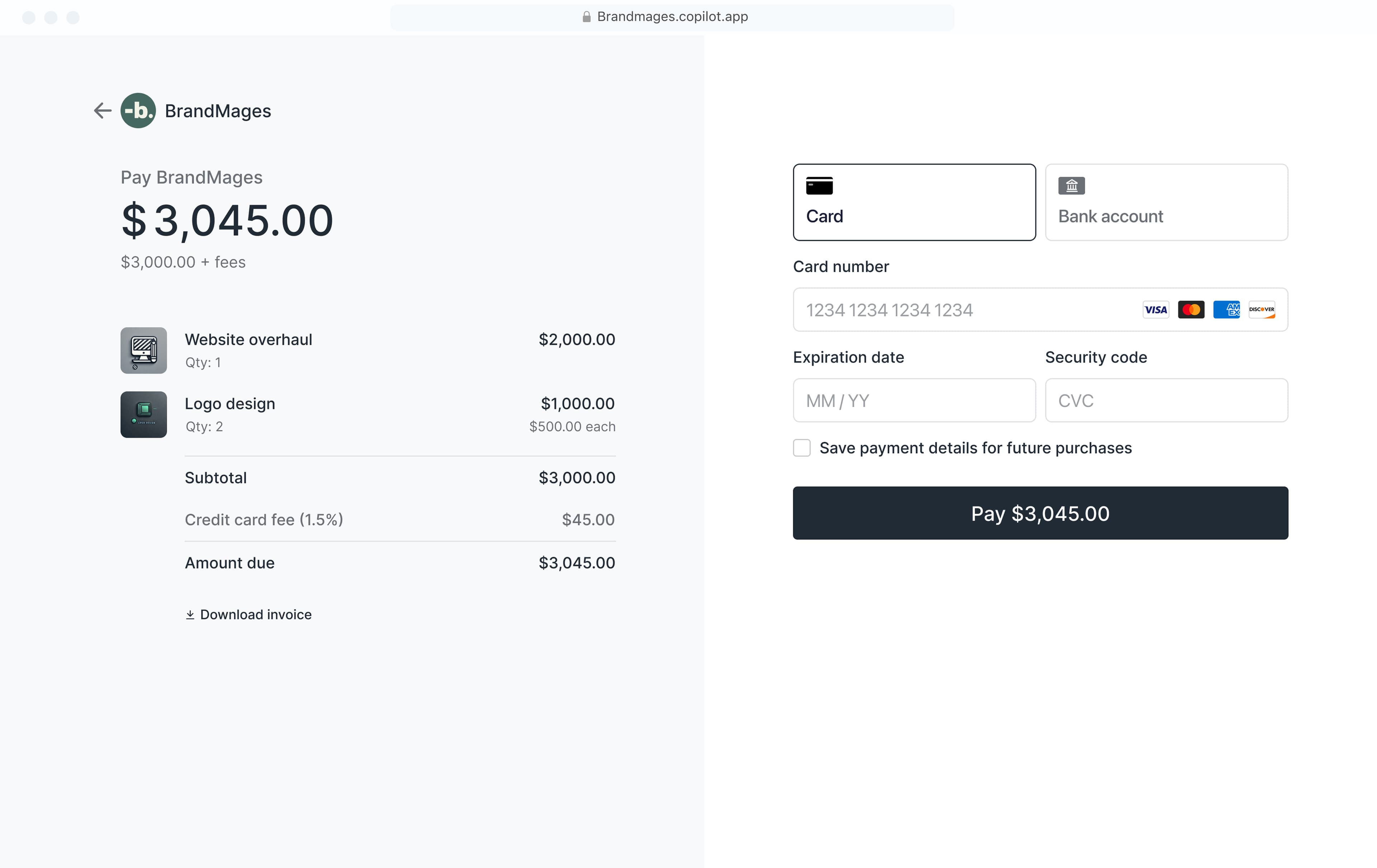Click the bank building icon
1377x868 pixels.
1071,186
